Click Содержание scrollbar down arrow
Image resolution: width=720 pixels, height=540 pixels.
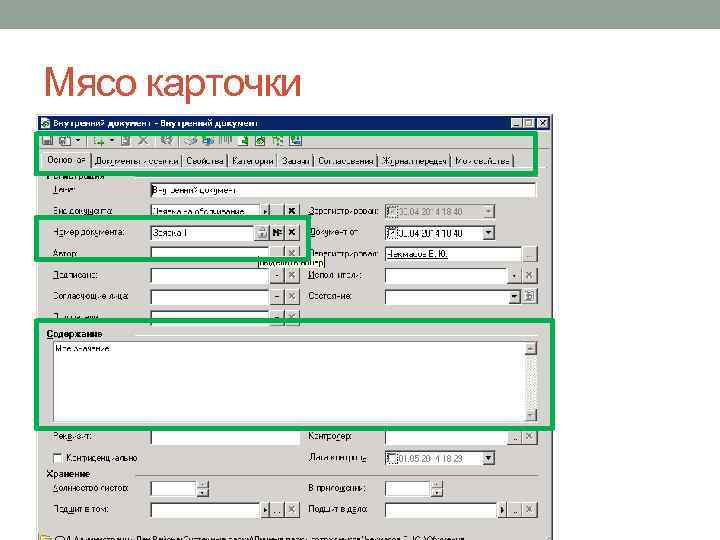[x=530, y=415]
